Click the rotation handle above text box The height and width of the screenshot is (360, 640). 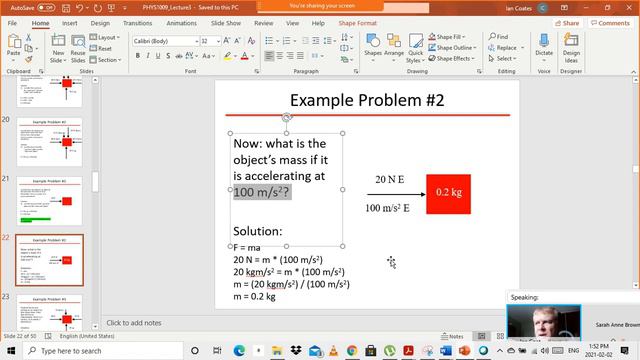[x=287, y=118]
